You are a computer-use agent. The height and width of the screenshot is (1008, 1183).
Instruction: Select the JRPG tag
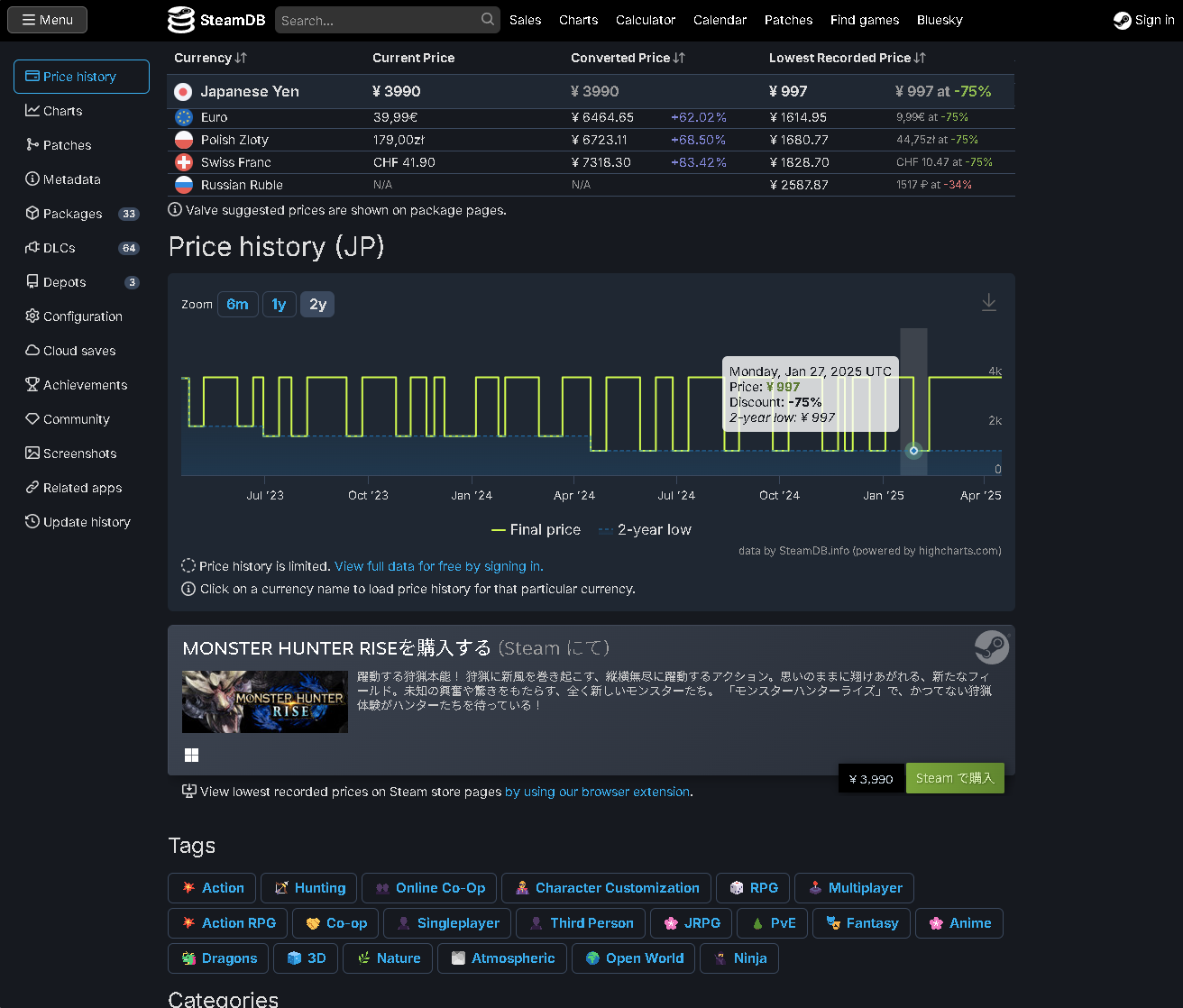click(x=692, y=923)
